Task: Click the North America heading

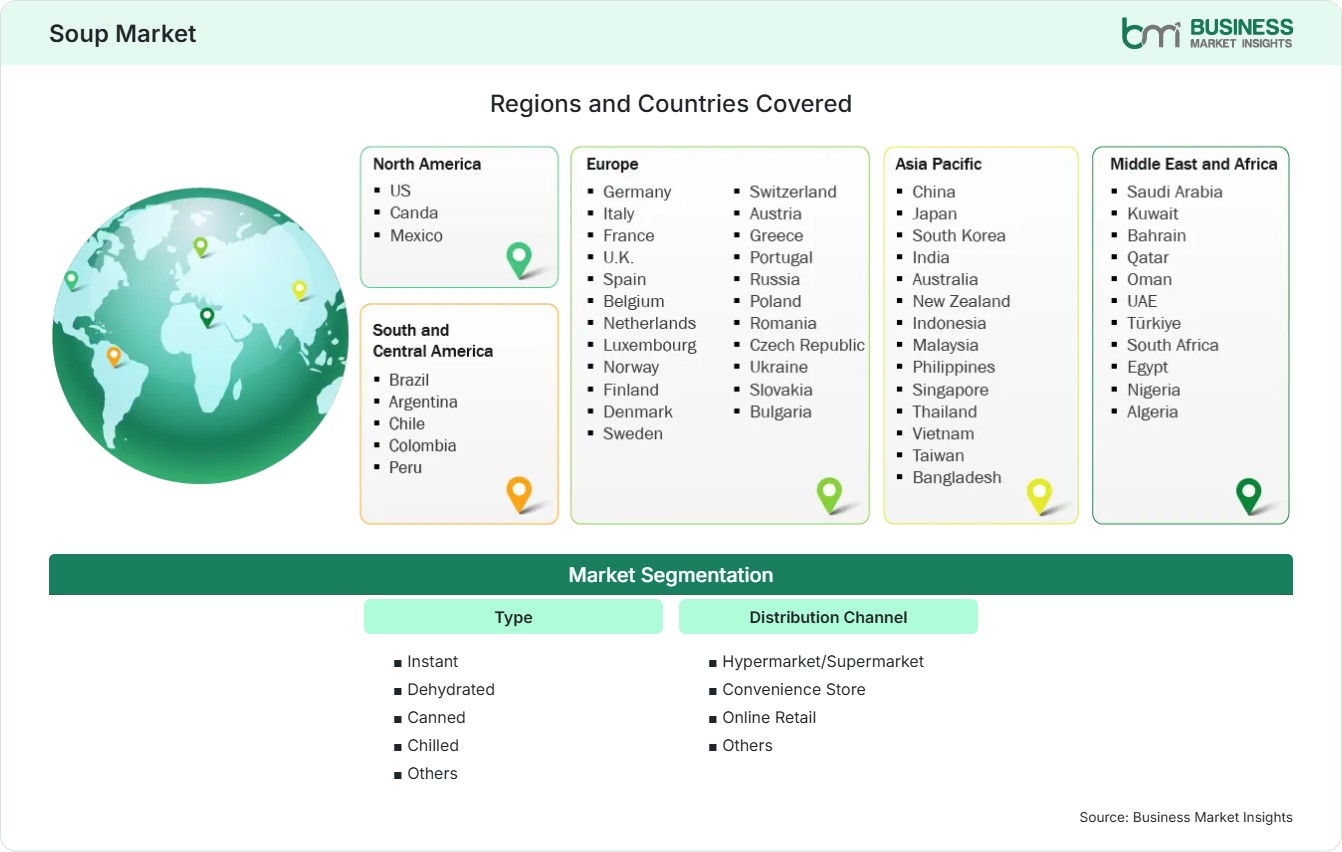Action: click(427, 164)
